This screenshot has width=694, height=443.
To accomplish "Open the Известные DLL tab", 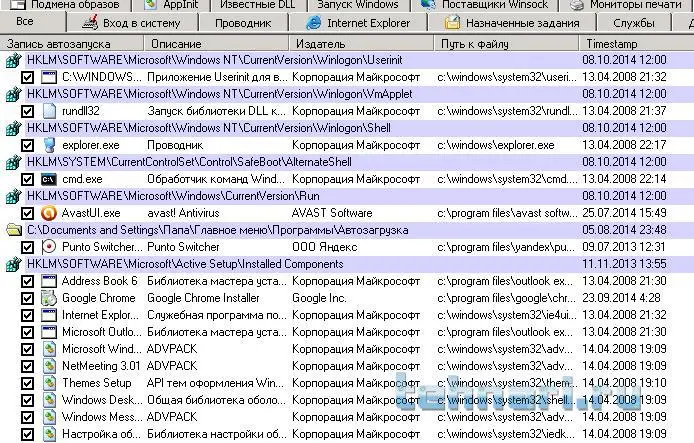I will (257, 5).
